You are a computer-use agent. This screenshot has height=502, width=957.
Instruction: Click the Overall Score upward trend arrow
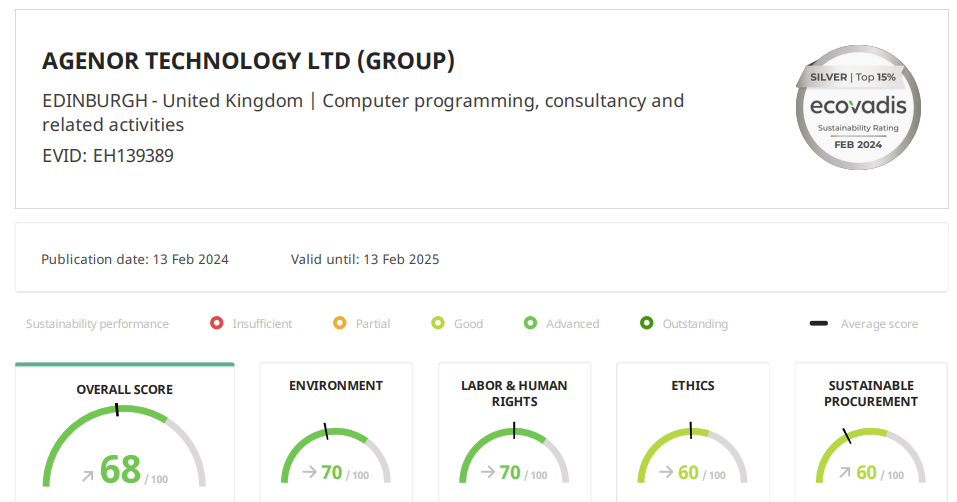coord(88,474)
